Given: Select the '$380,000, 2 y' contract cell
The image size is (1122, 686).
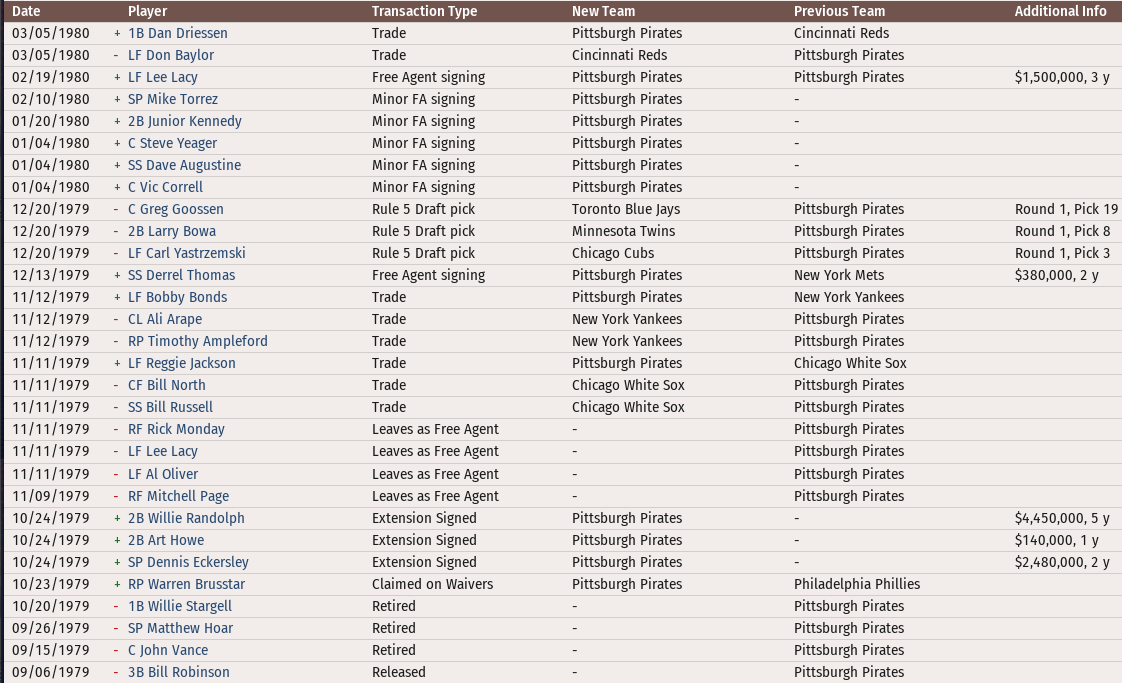Looking at the screenshot, I should pos(1056,275).
